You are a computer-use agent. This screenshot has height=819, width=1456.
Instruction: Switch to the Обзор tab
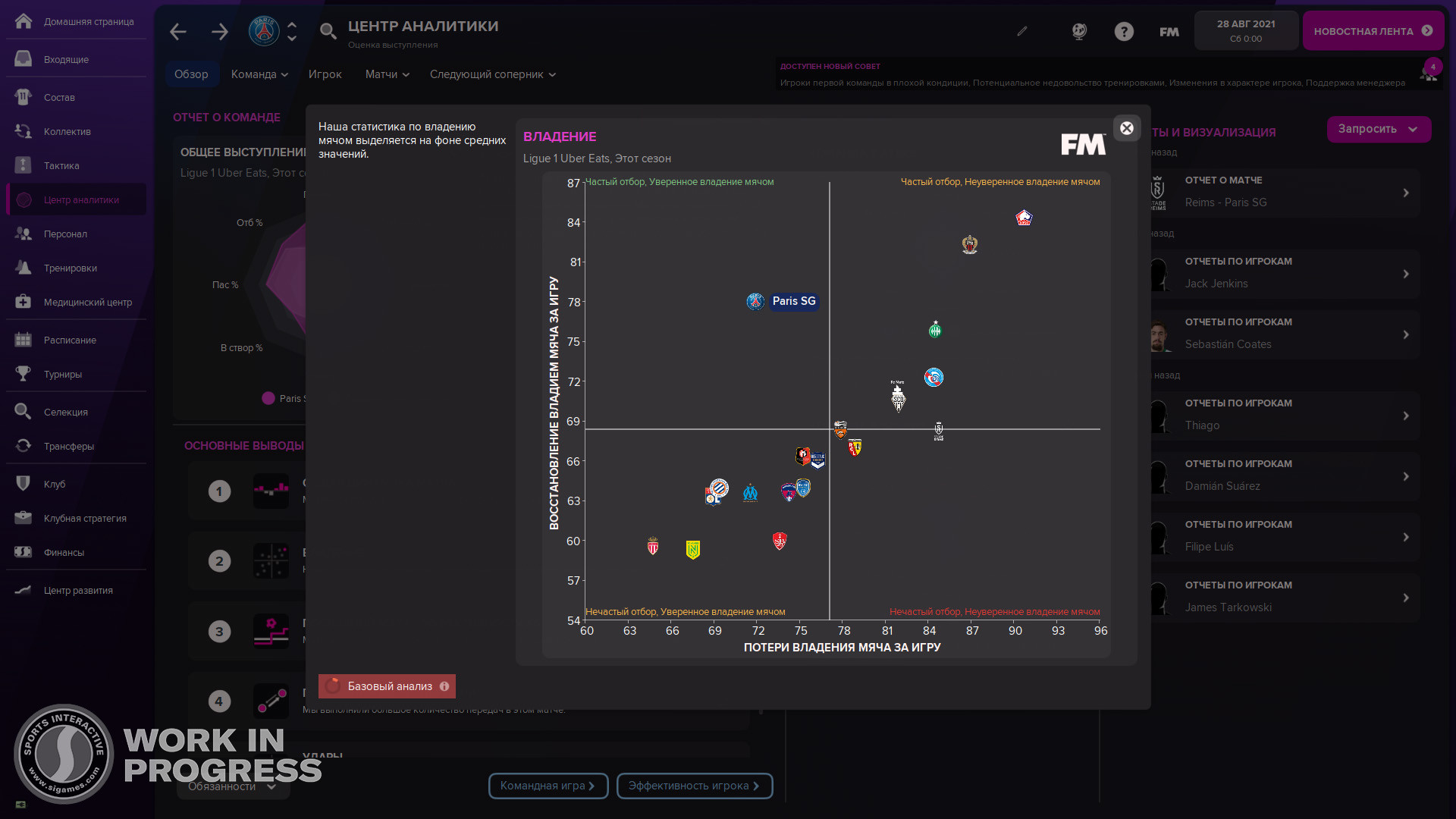(x=191, y=74)
